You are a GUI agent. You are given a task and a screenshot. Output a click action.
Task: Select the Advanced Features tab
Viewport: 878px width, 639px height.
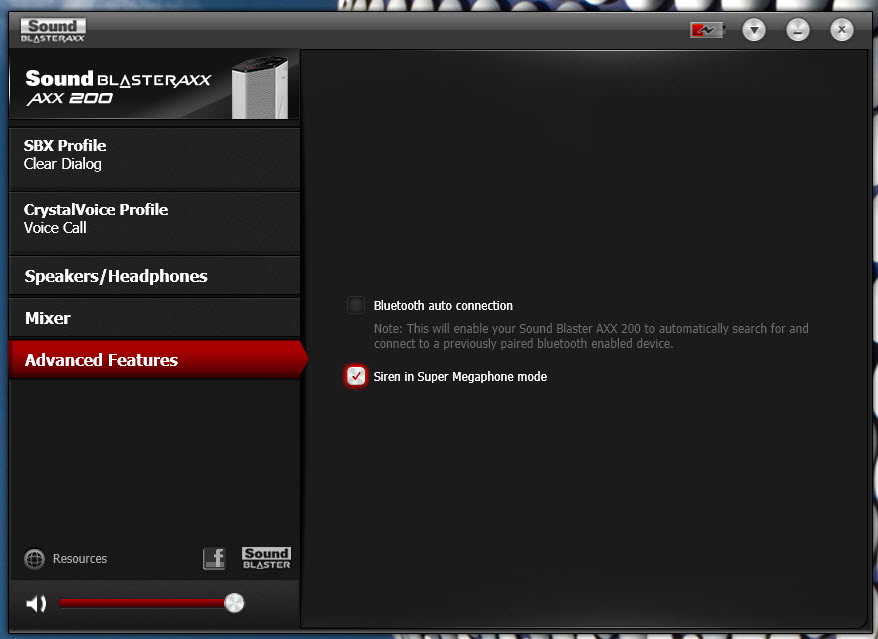click(157, 360)
